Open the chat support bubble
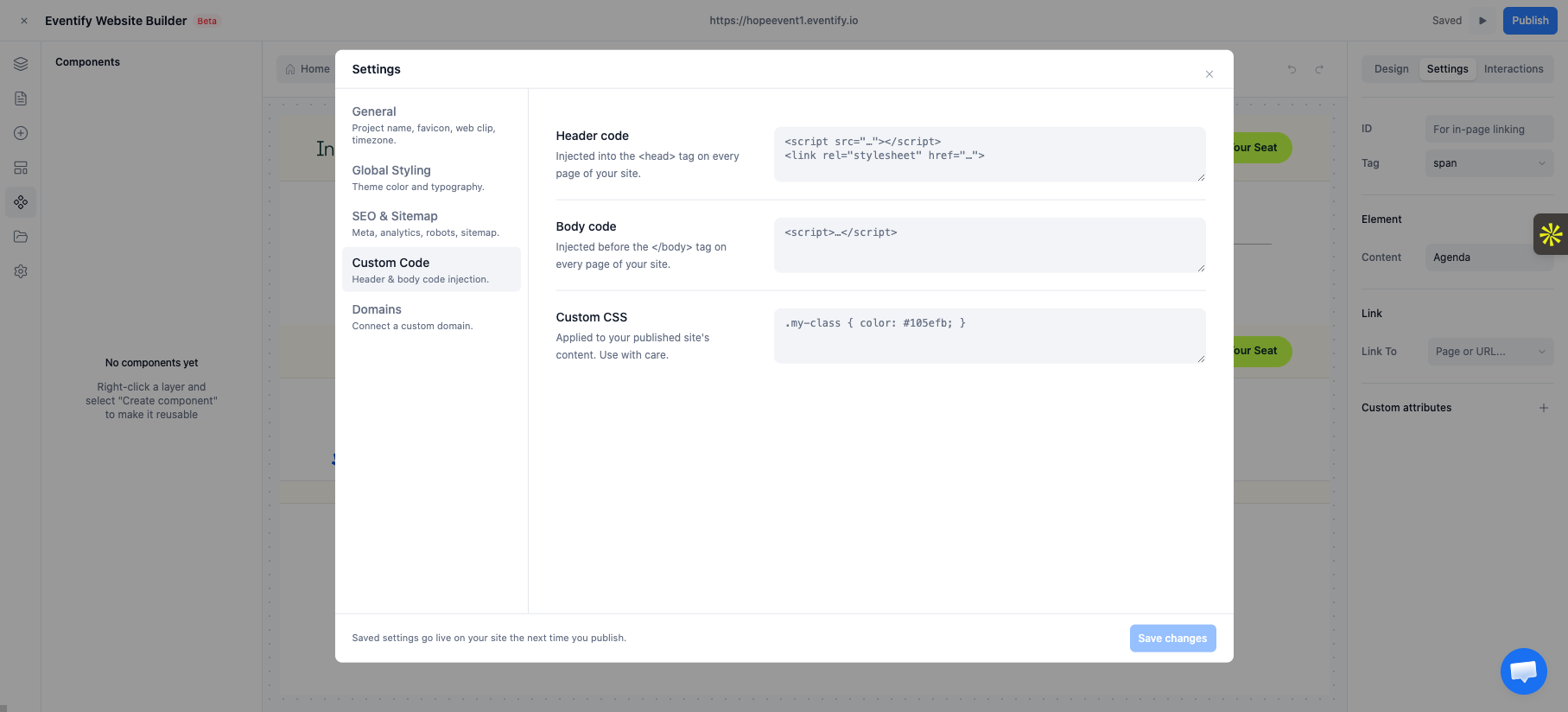Screen dimensions: 1568x712 (1523, 671)
